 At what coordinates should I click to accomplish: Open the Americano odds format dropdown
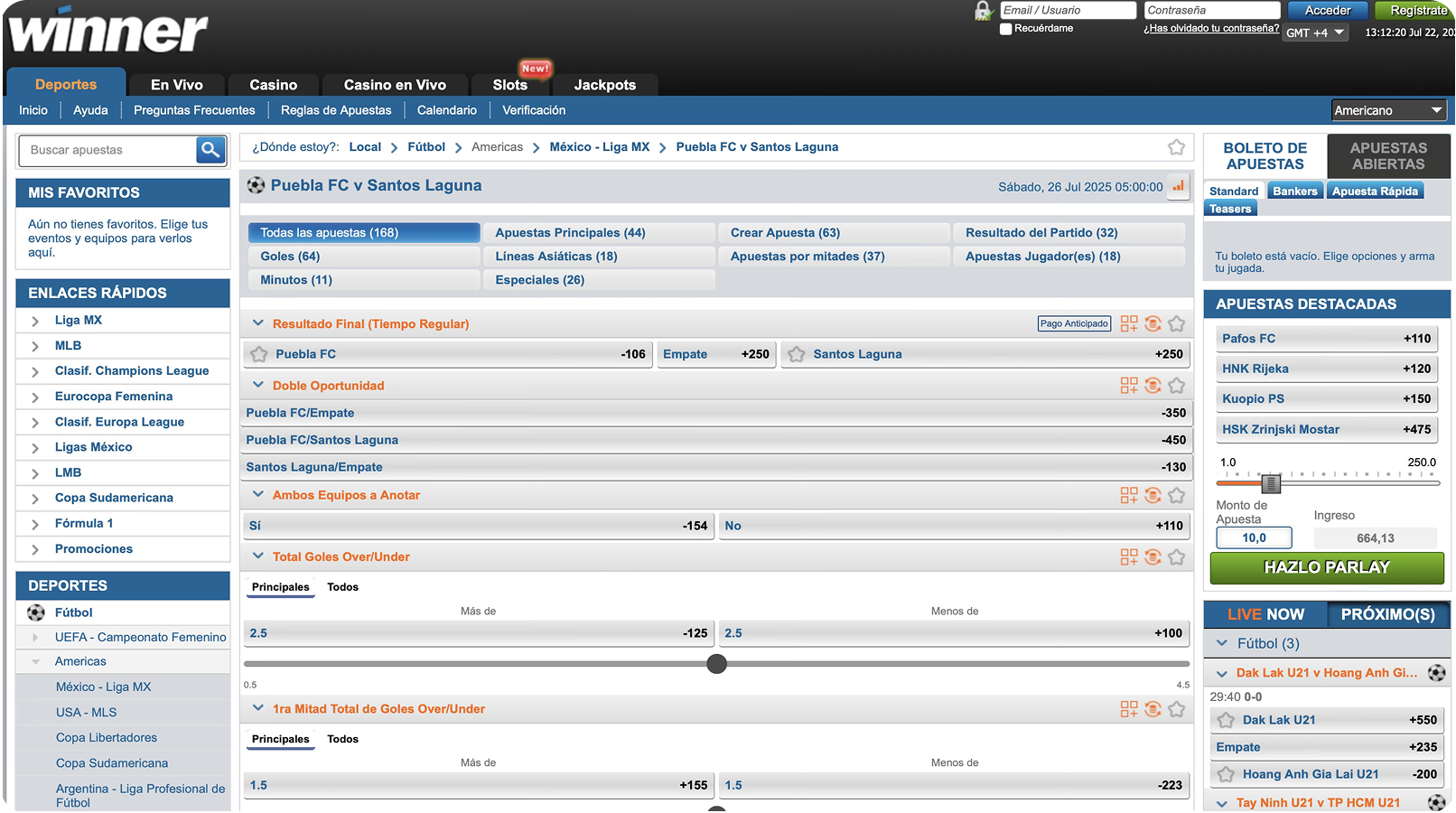click(1389, 110)
